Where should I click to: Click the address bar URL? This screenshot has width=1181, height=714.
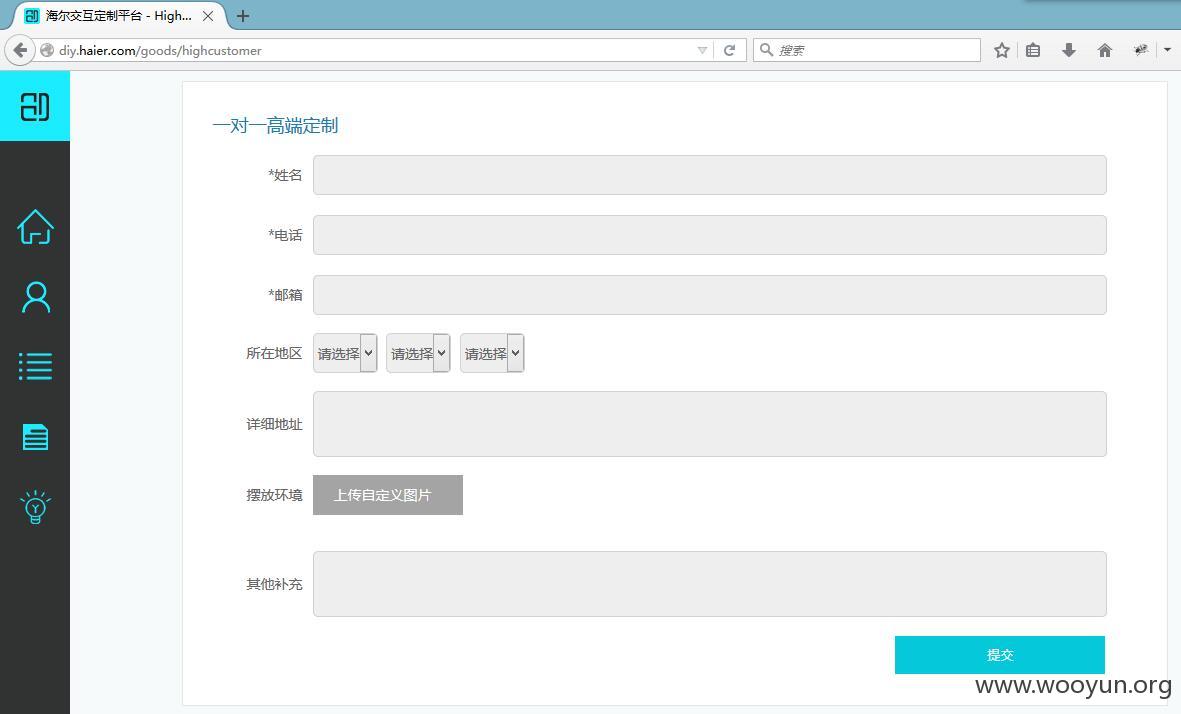point(160,50)
